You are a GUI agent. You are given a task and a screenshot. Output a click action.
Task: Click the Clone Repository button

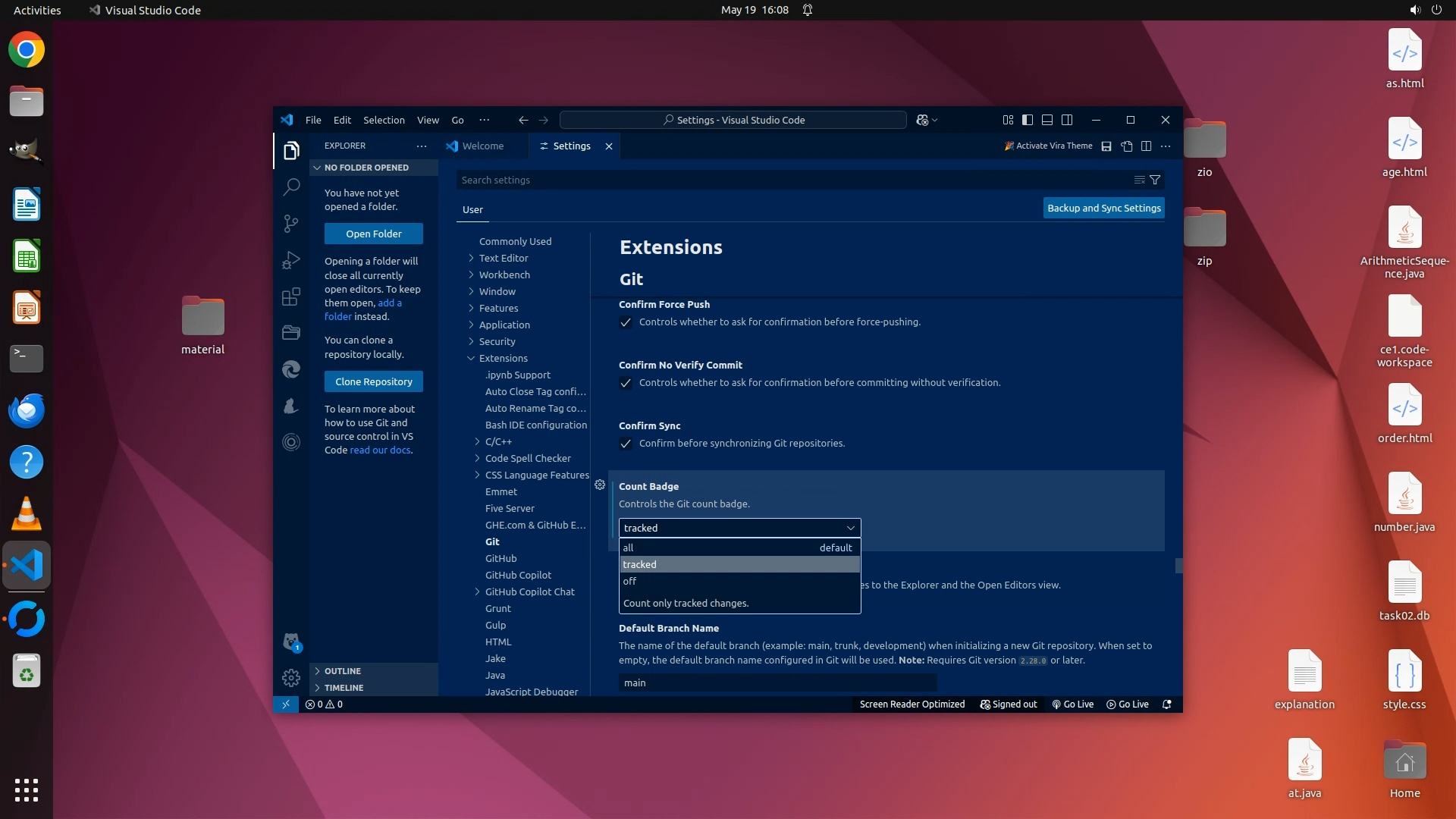coord(374,381)
